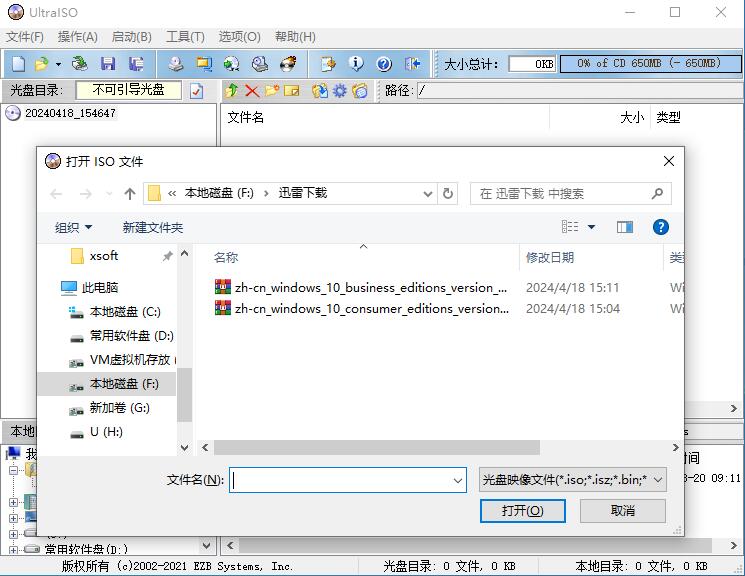Screen dimensions: 745x576
Task: Open the view options dropdown arrow
Action: click(x=592, y=227)
